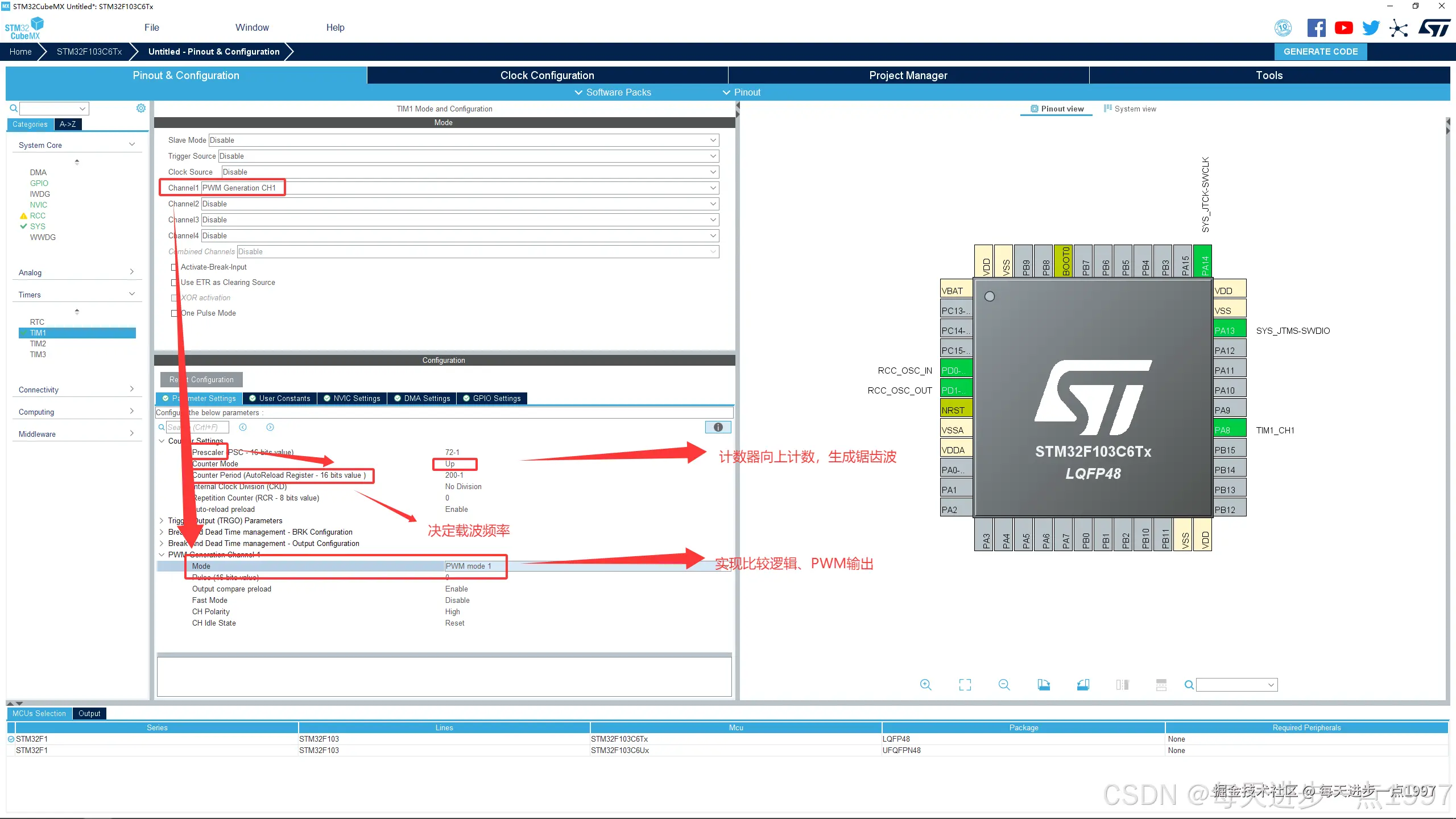Rotate the chip view counter-clockwise

click(x=1083, y=685)
